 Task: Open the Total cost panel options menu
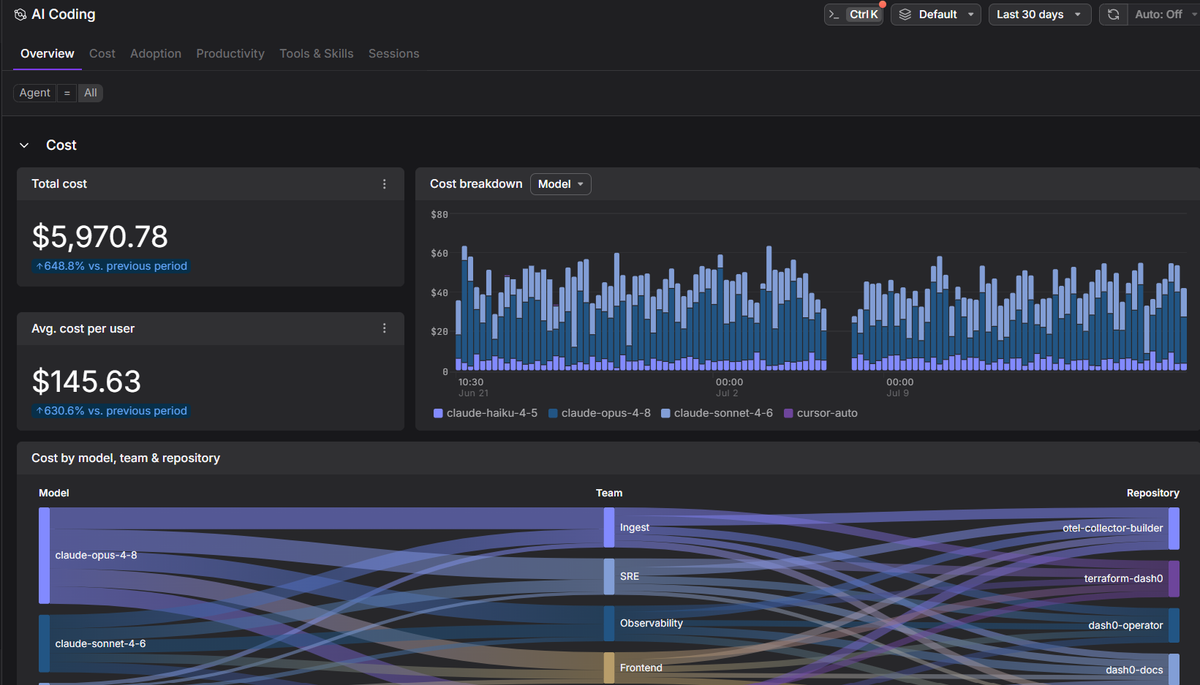[x=385, y=184]
